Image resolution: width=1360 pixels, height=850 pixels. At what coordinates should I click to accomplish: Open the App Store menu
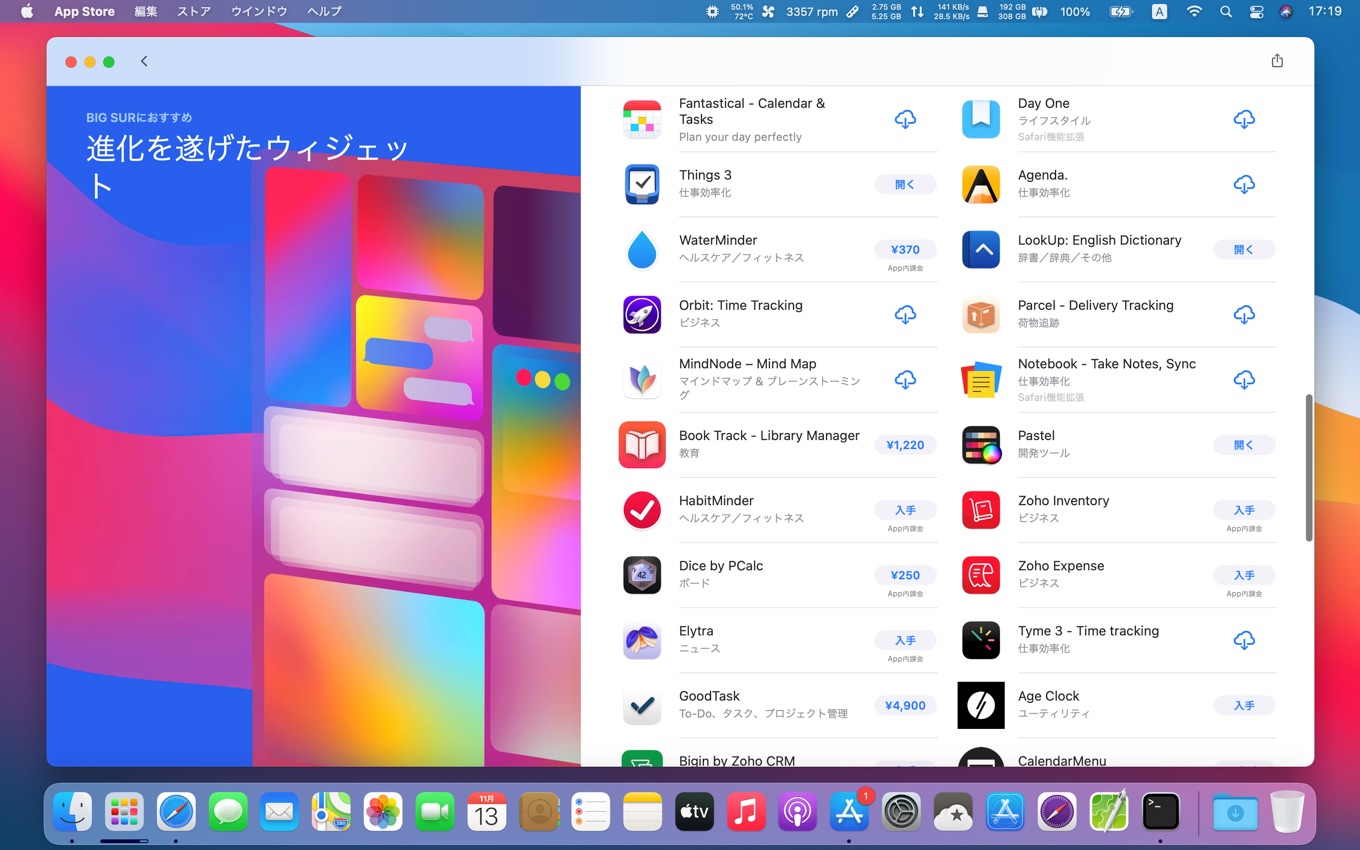84,11
